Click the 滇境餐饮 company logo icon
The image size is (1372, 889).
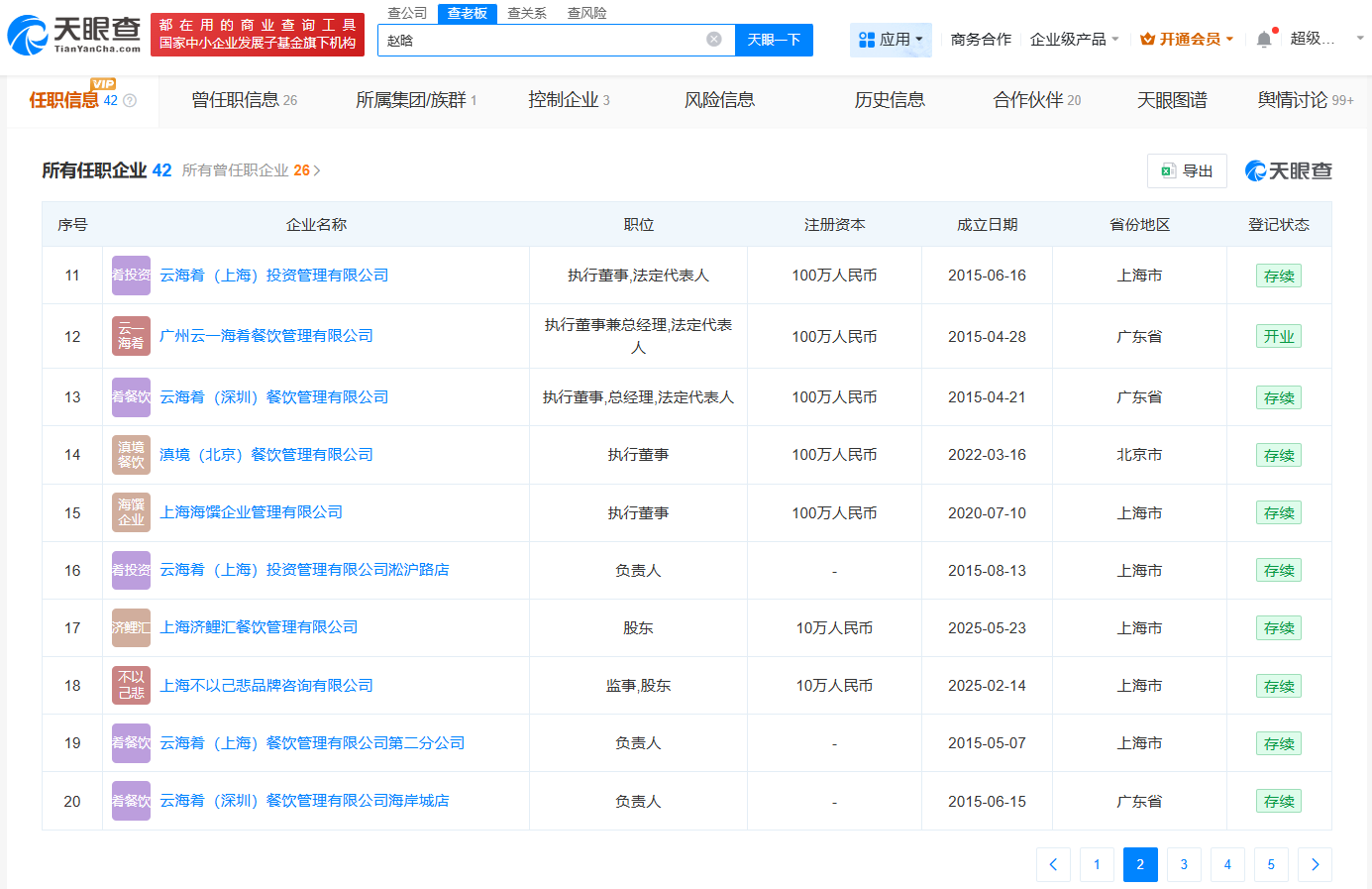130,454
